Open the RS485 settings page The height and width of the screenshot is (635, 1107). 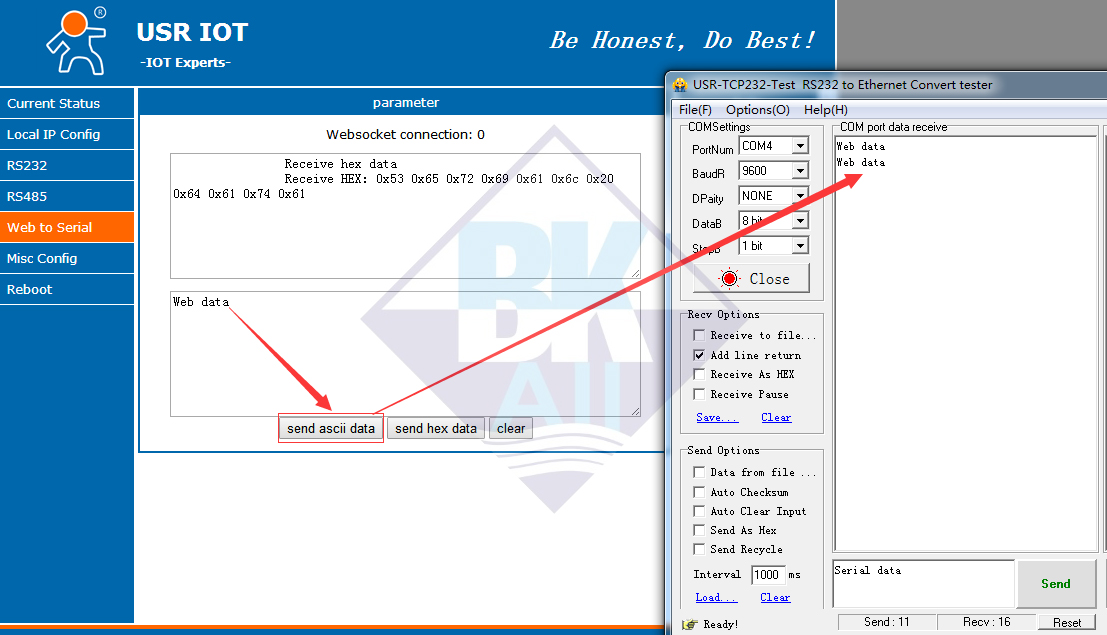click(67, 196)
